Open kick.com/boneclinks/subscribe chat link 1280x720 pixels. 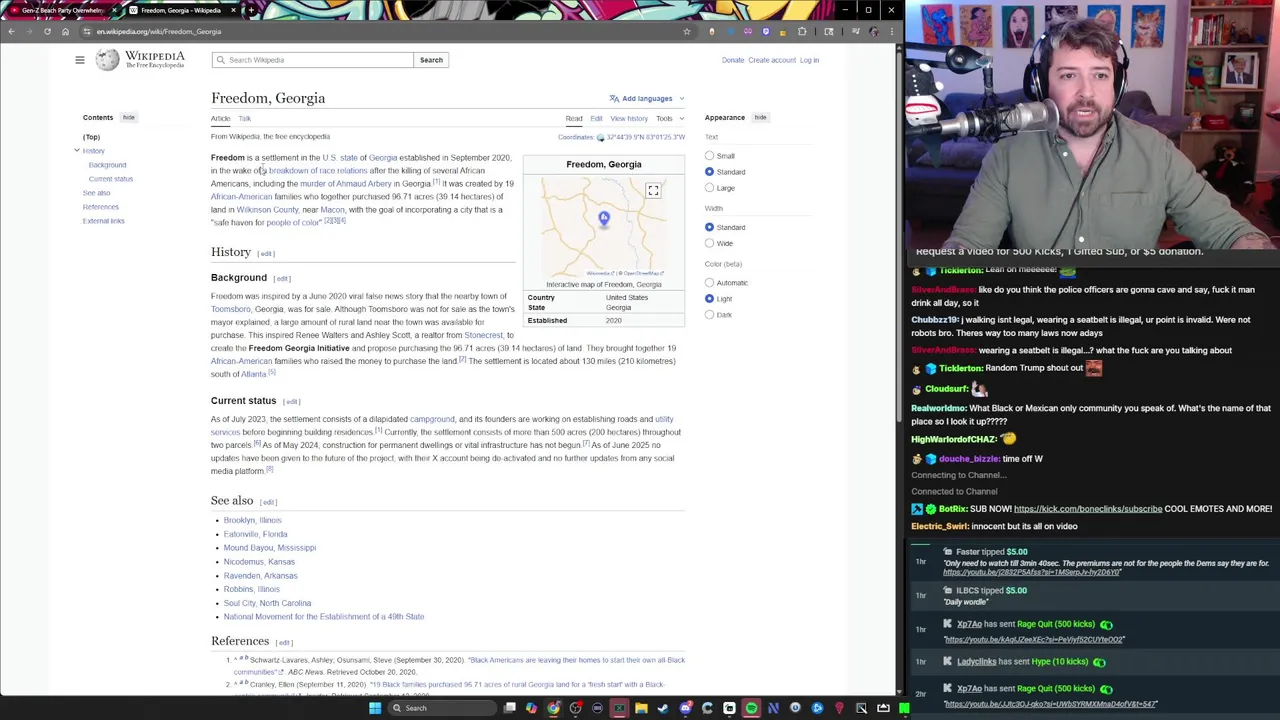point(1088,509)
